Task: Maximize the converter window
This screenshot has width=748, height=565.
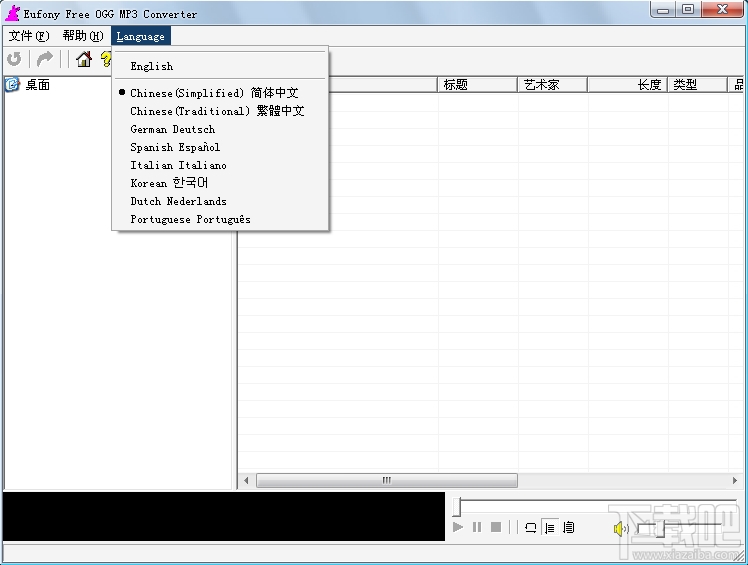Action: coord(688,10)
